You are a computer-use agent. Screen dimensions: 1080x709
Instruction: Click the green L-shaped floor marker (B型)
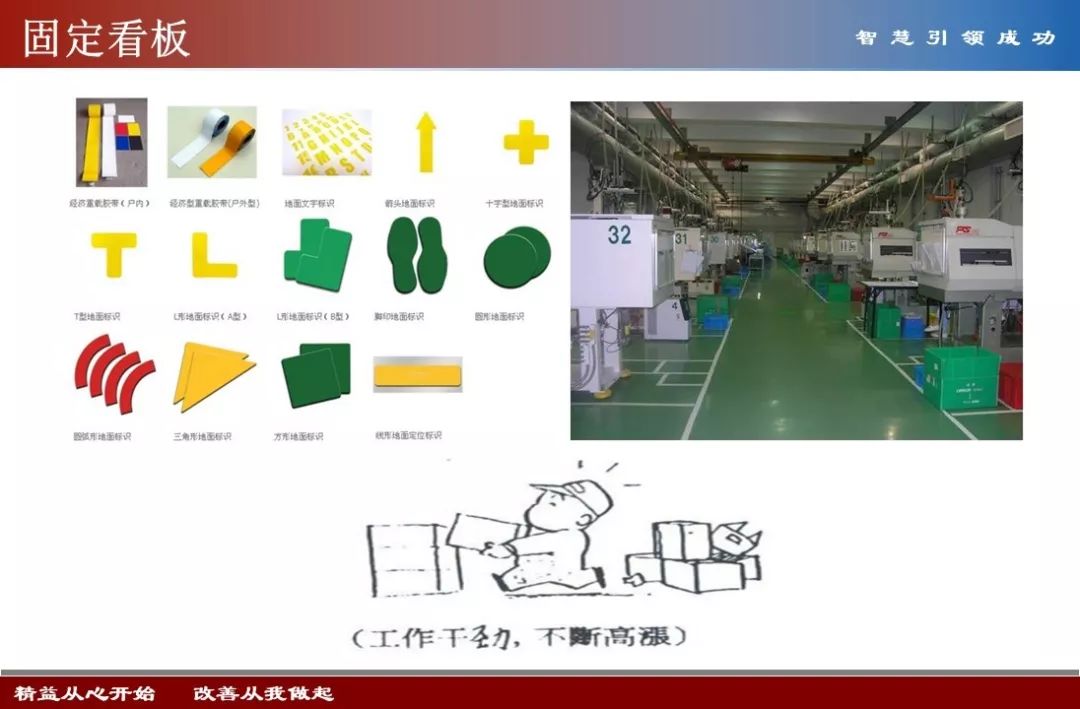coord(317,255)
